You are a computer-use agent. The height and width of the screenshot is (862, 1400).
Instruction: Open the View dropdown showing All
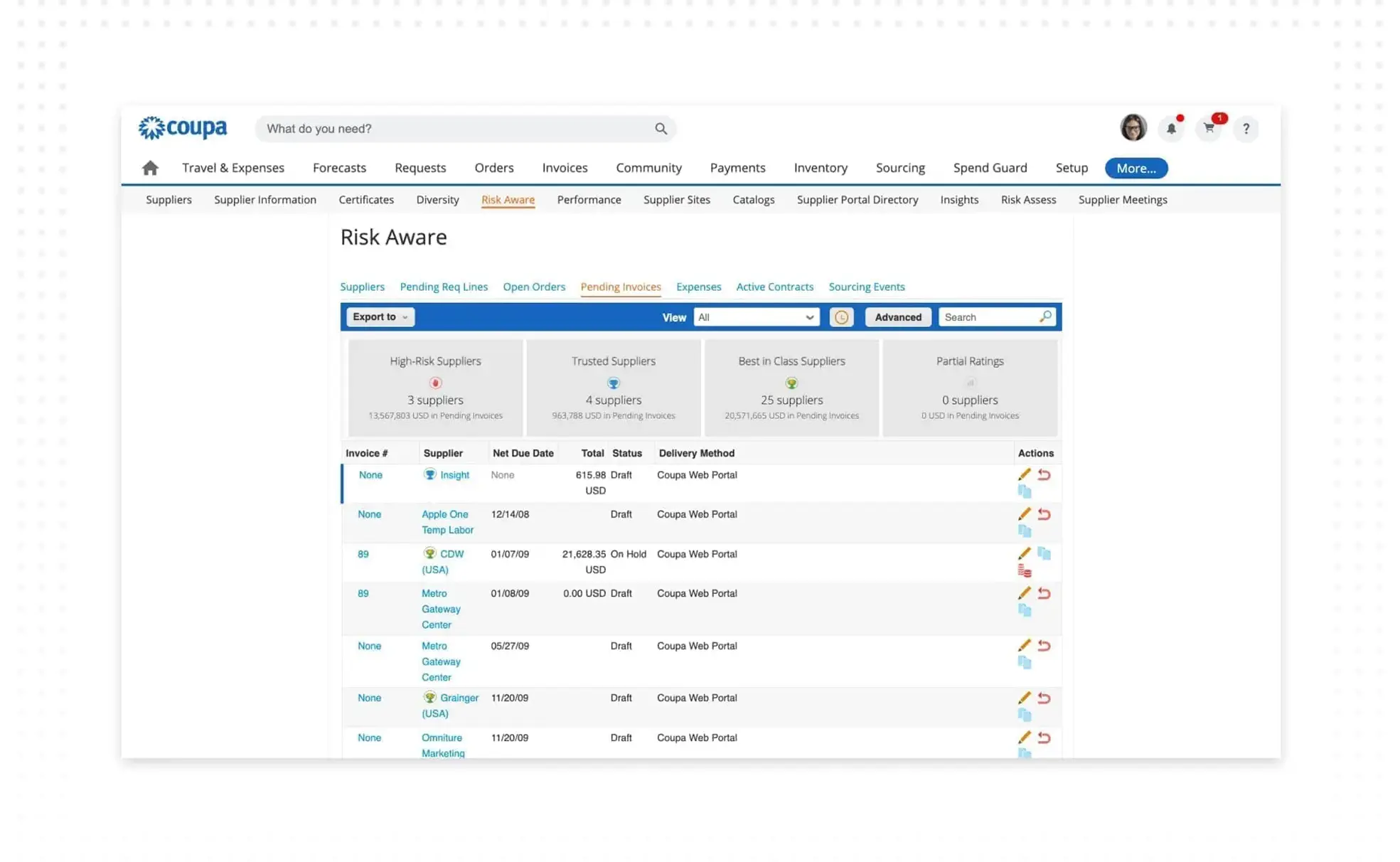tap(755, 317)
